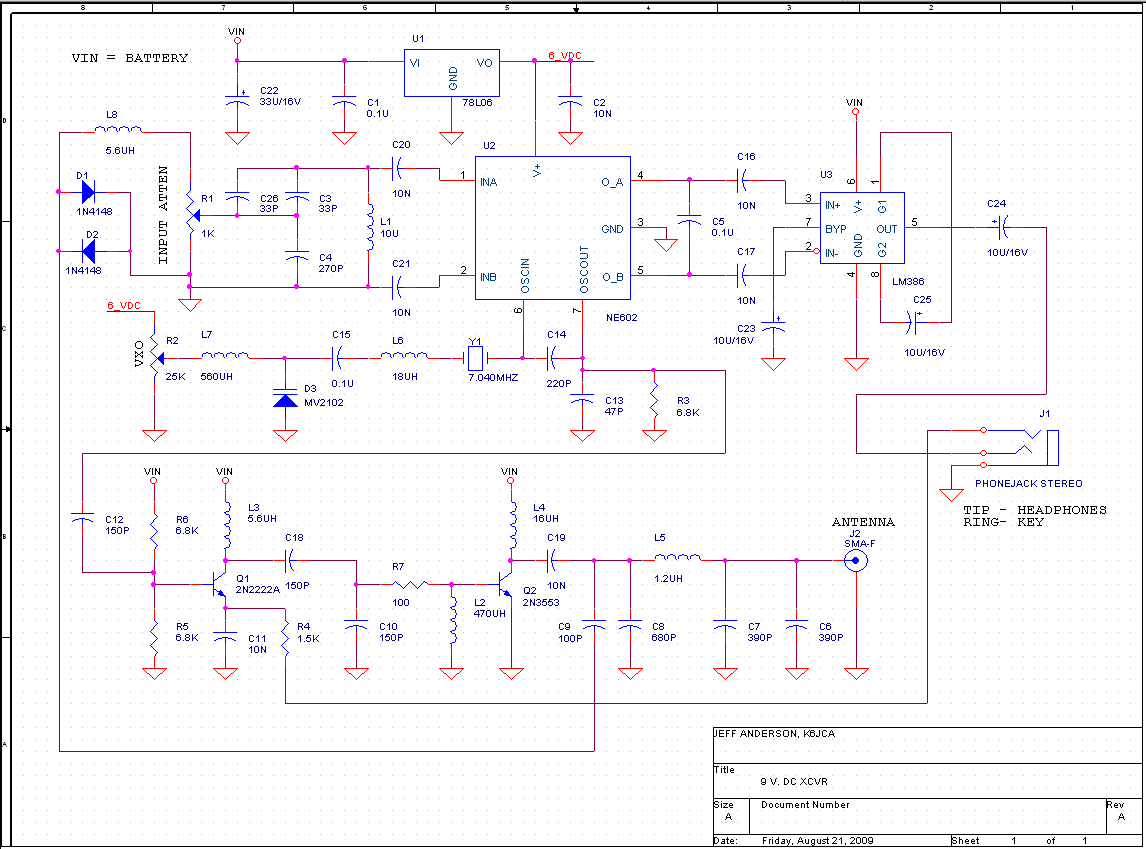This screenshot has width=1146, height=849.
Task: Select the U1 78L06 regulator block
Action: click(x=452, y=73)
